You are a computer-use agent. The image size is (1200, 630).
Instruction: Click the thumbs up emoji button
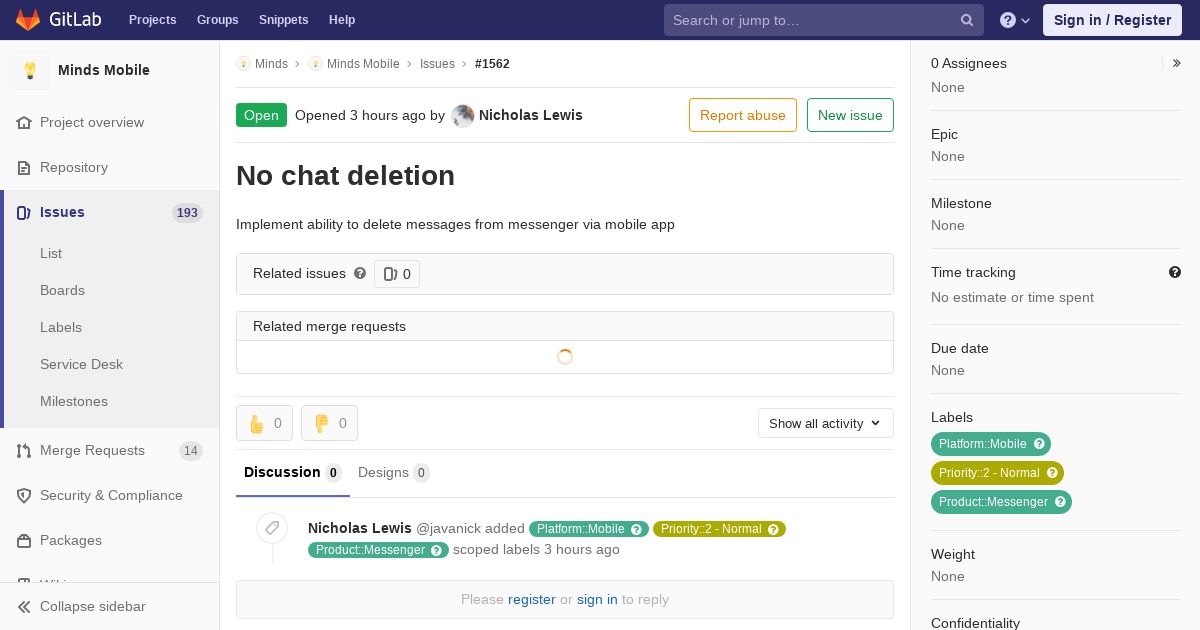point(264,423)
